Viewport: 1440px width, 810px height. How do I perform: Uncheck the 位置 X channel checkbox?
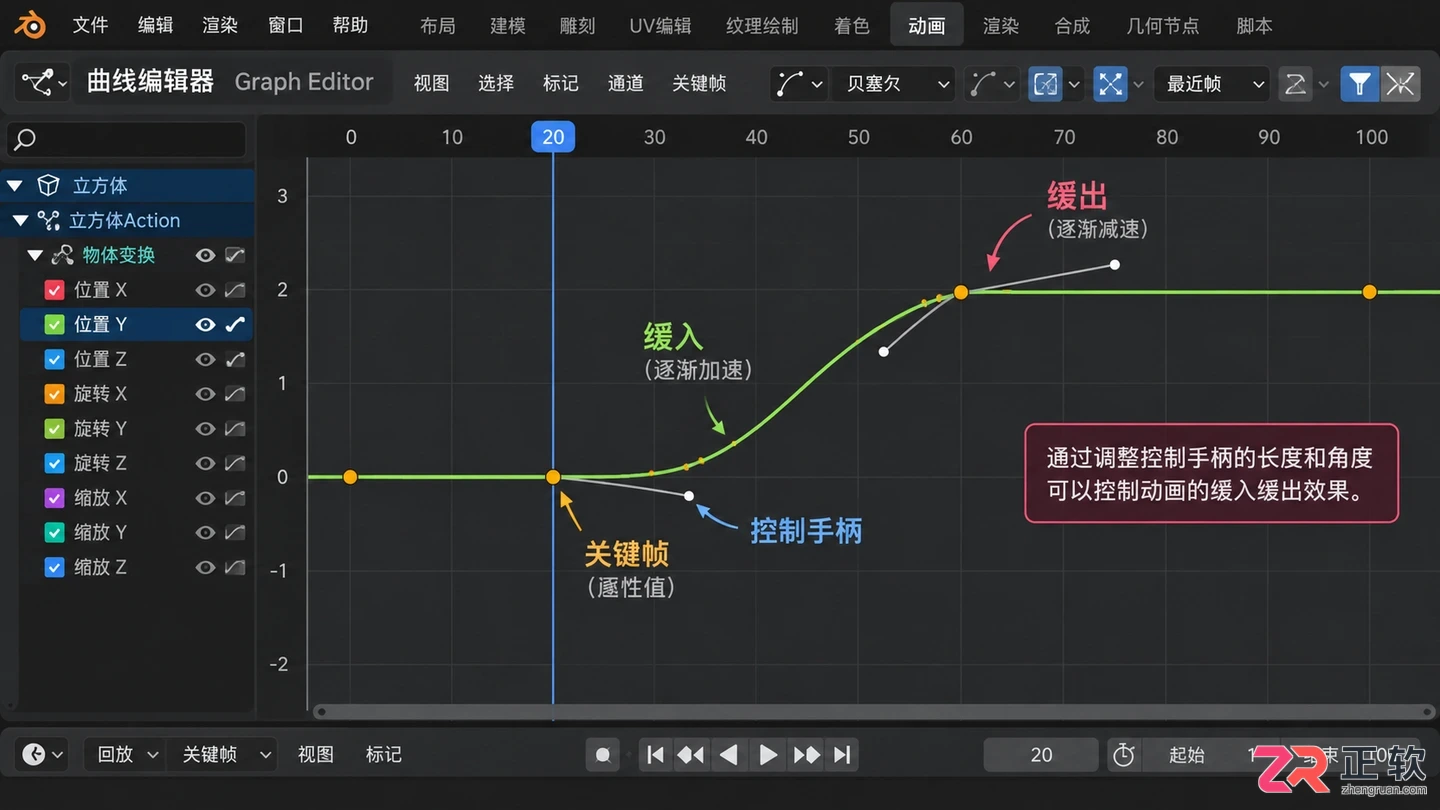click(x=55, y=290)
